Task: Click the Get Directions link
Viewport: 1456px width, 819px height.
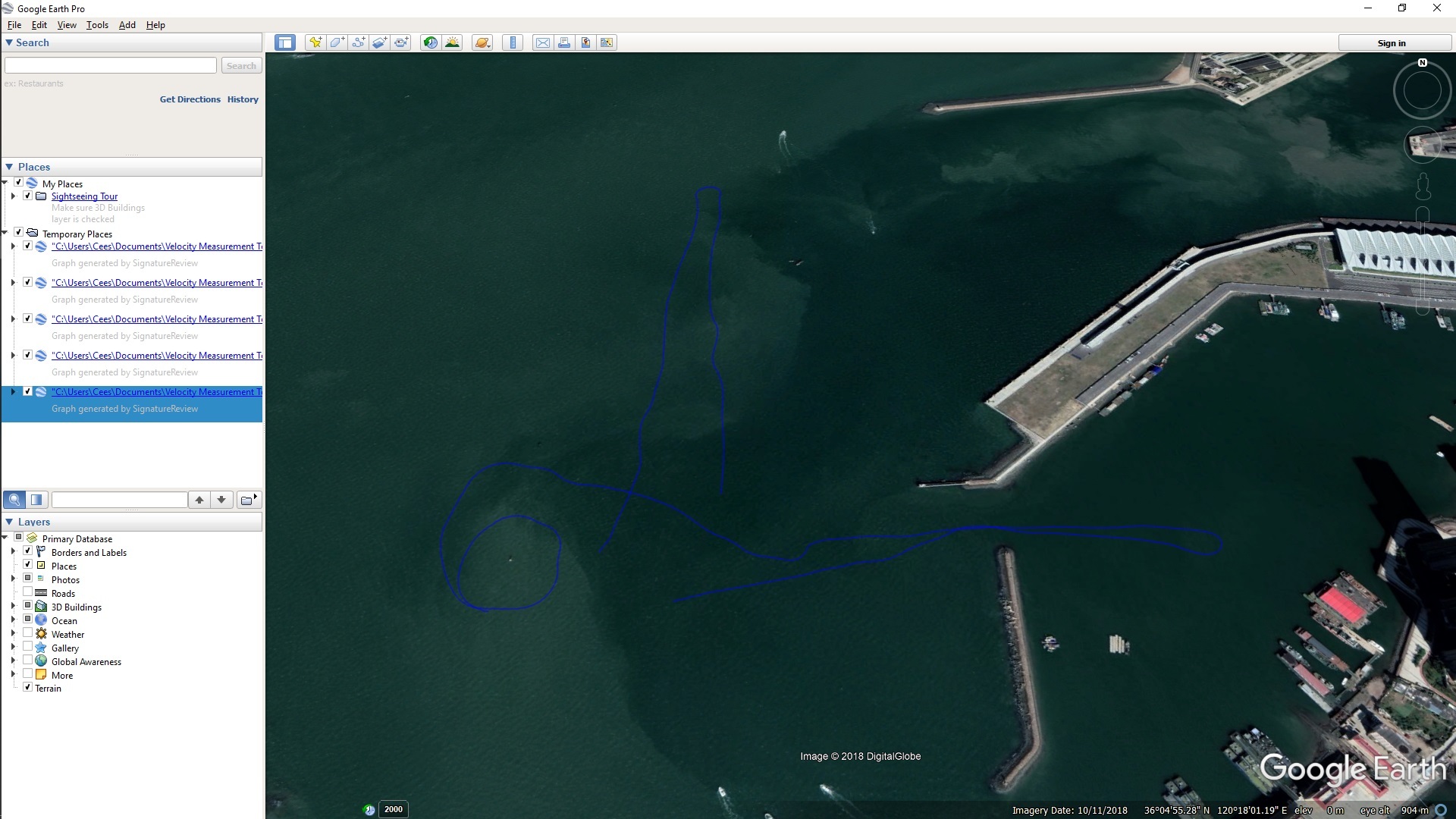Action: [190, 99]
